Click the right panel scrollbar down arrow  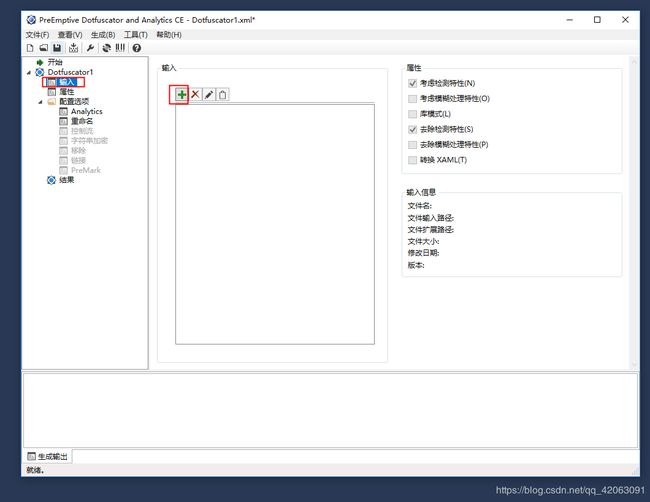point(634,364)
